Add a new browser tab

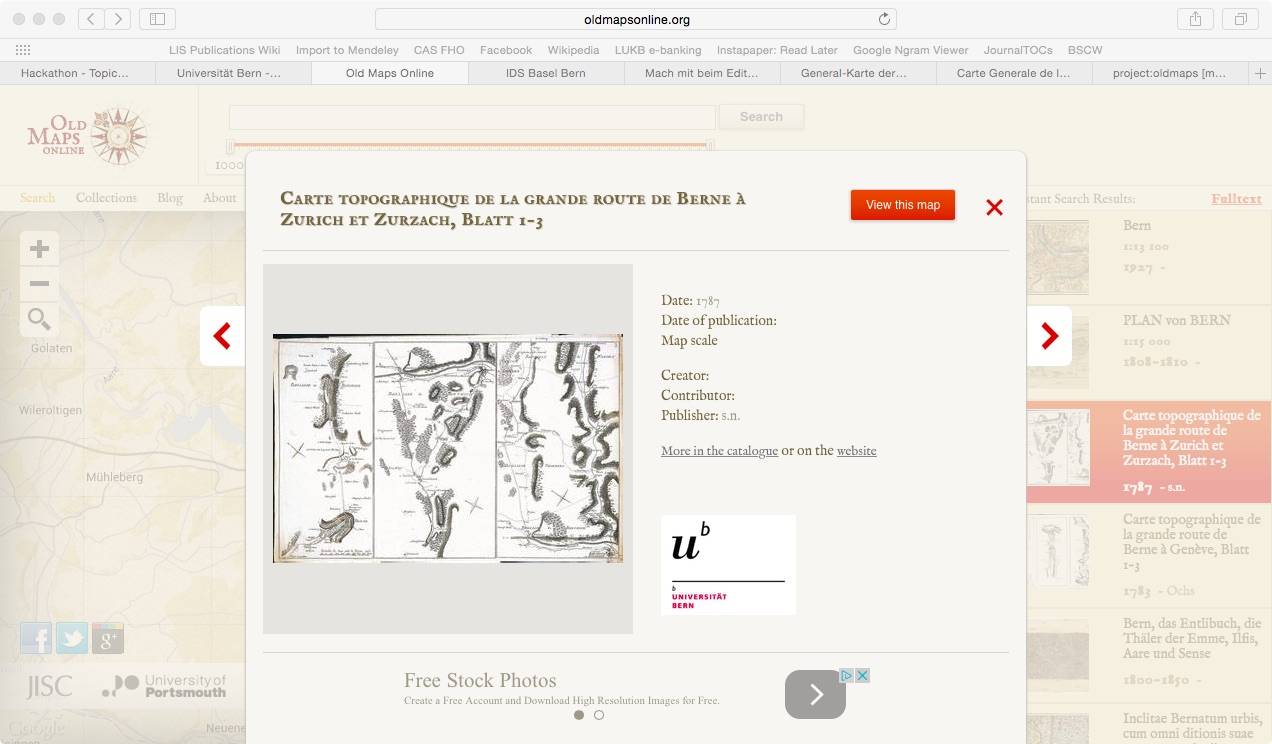1260,73
